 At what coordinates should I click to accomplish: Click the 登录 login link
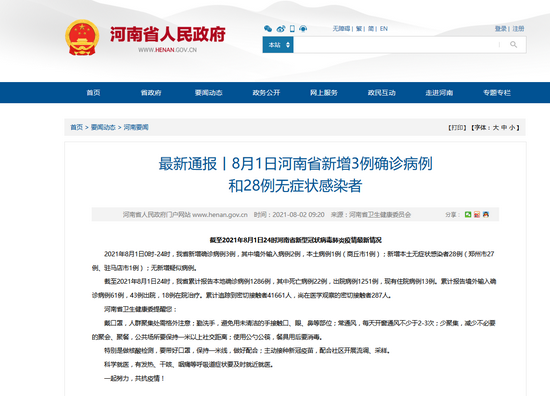(501, 29)
